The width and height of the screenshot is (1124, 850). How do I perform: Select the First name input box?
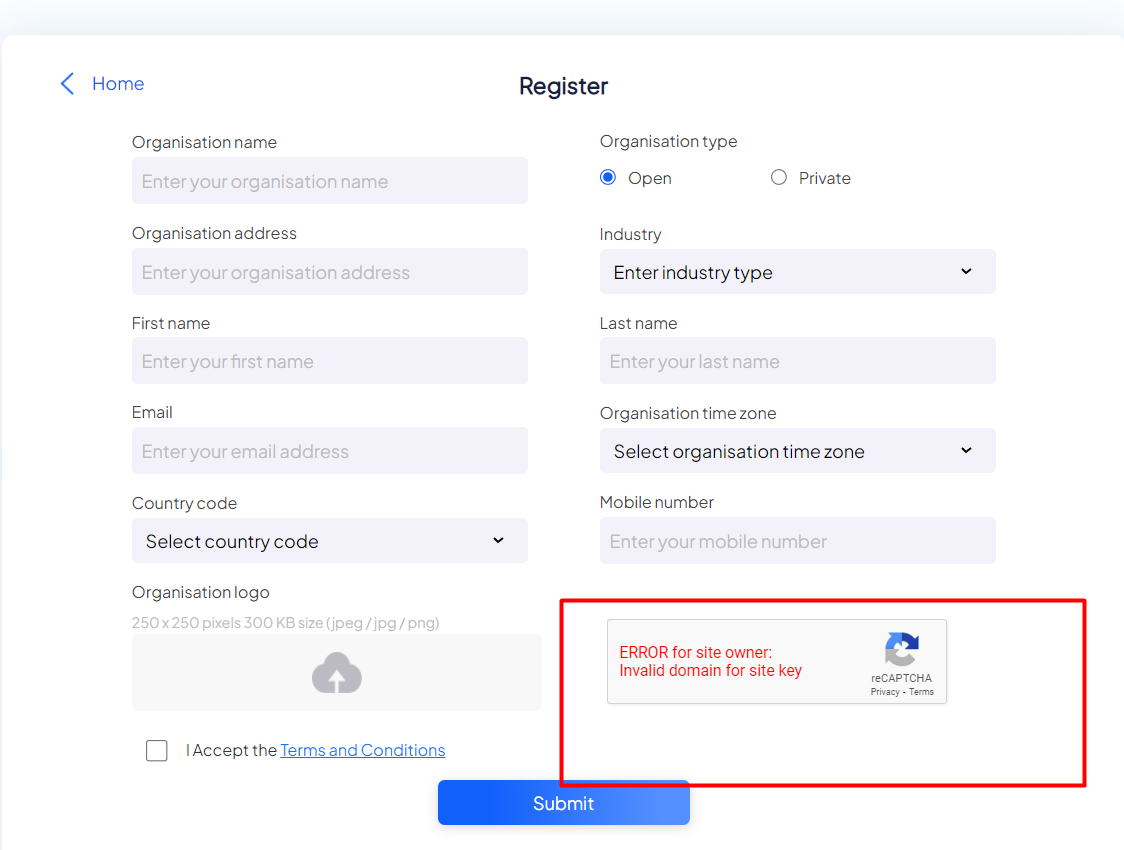[x=329, y=361]
